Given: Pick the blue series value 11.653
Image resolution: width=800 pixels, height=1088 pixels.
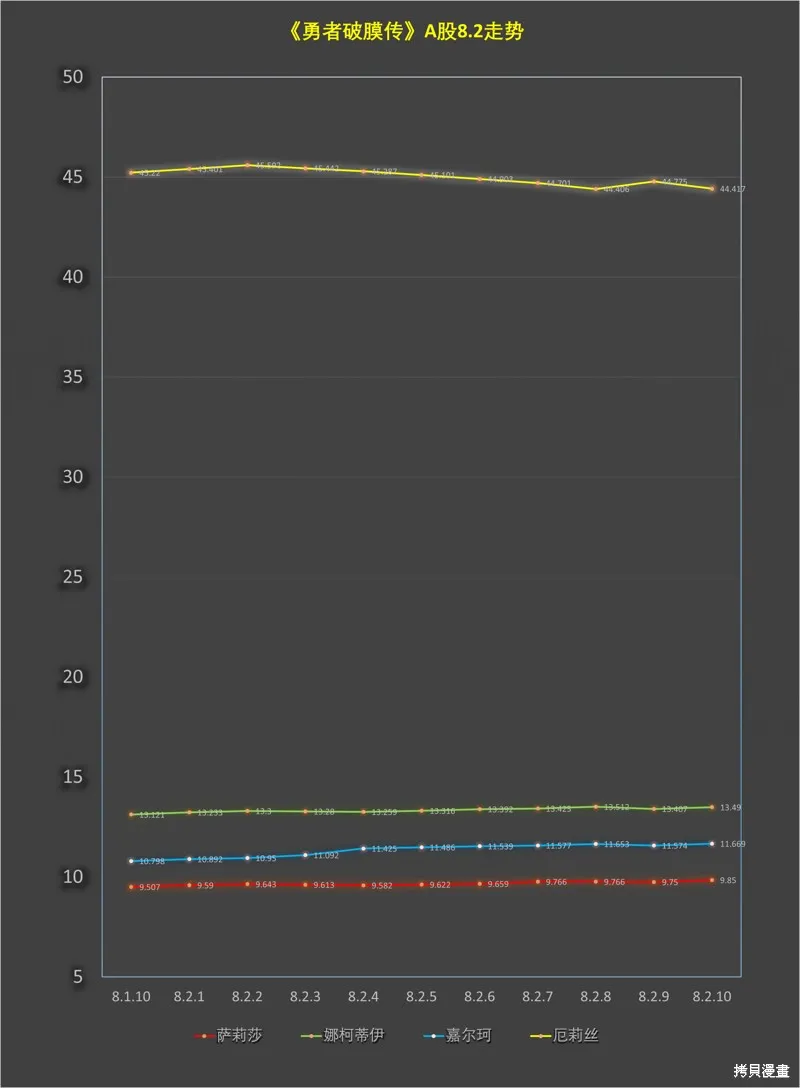Looking at the screenshot, I should click(x=616, y=844).
